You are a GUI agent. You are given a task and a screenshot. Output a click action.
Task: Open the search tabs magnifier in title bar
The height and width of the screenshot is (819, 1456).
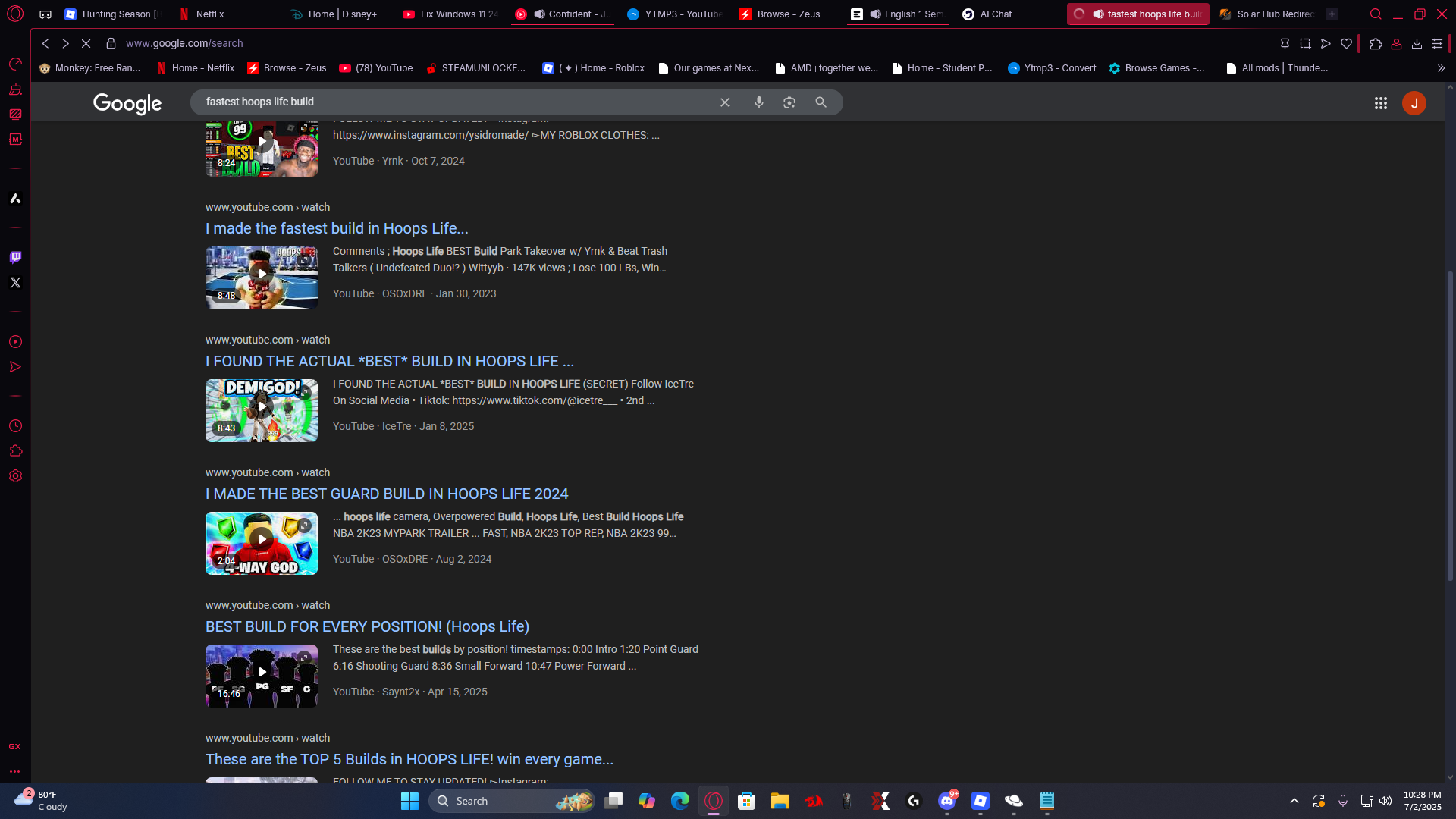[x=1376, y=14]
